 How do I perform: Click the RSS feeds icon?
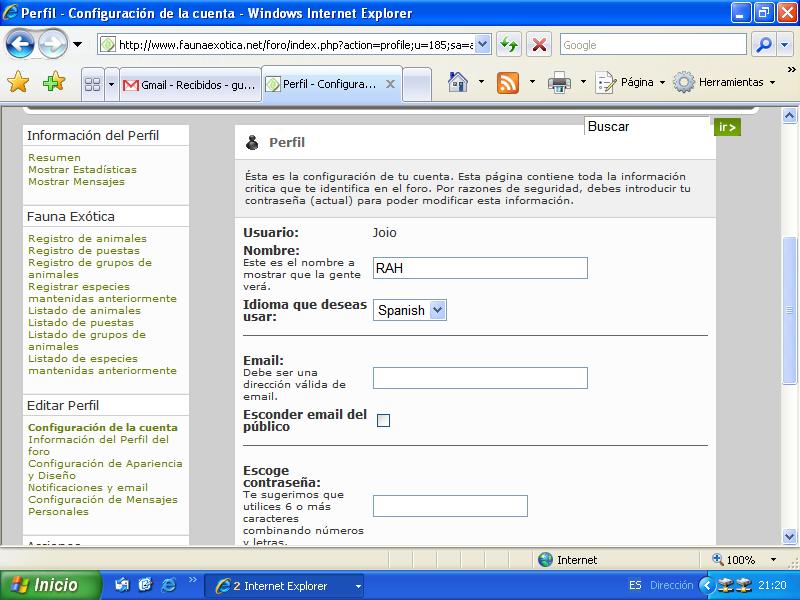tap(508, 83)
